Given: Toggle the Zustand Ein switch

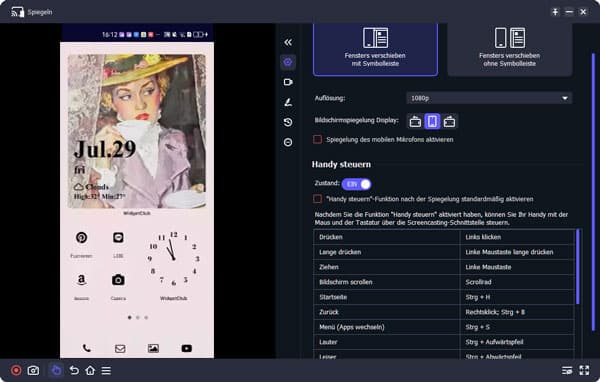Looking at the screenshot, I should coord(356,184).
